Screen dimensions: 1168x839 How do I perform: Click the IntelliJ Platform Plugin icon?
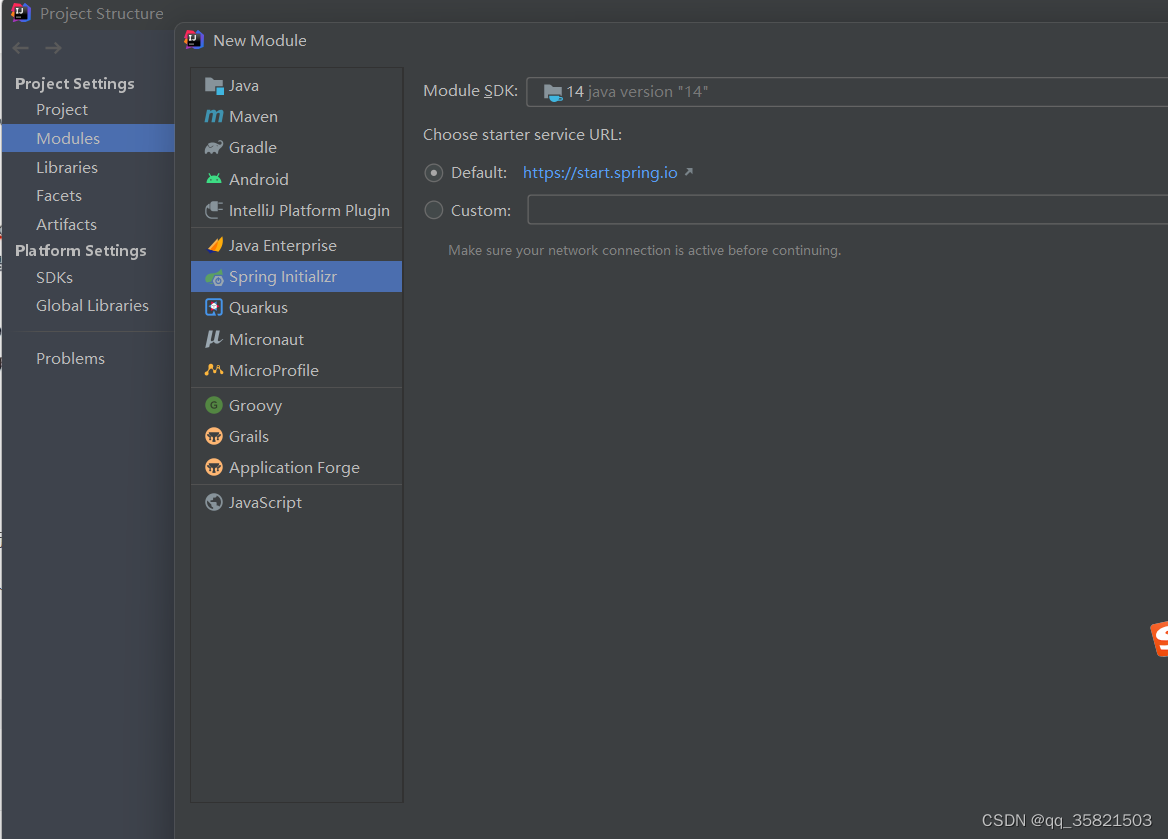214,210
